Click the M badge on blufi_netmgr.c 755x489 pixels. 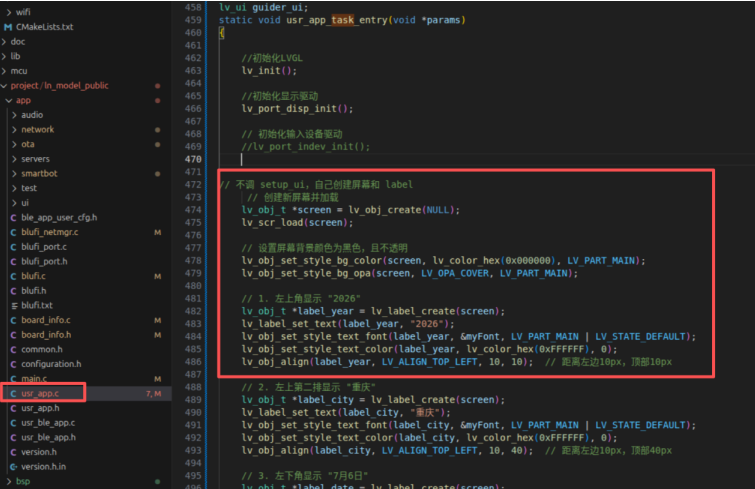click(157, 232)
